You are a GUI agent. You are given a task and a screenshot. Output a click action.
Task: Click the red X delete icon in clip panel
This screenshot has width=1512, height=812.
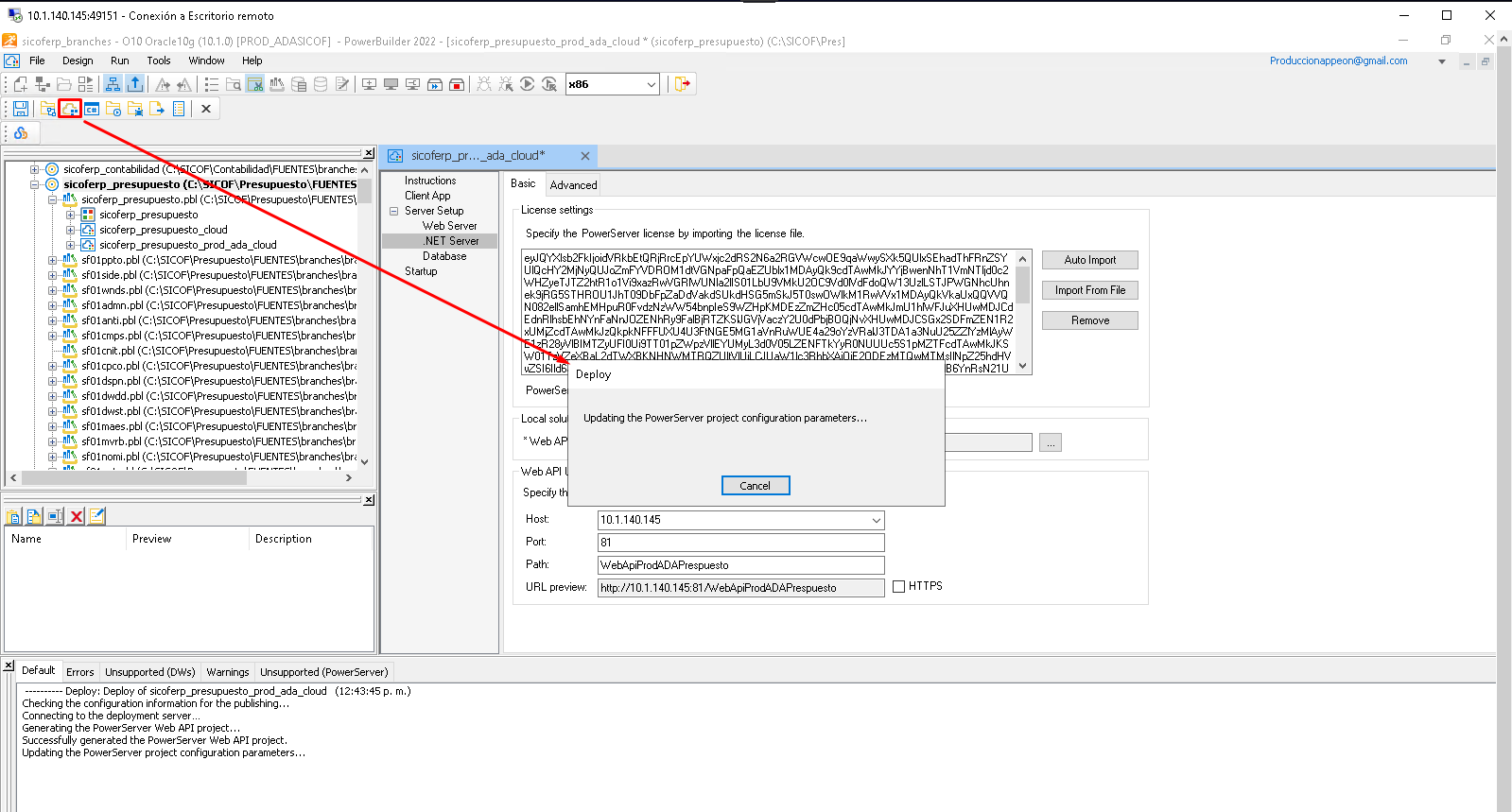coord(77,516)
